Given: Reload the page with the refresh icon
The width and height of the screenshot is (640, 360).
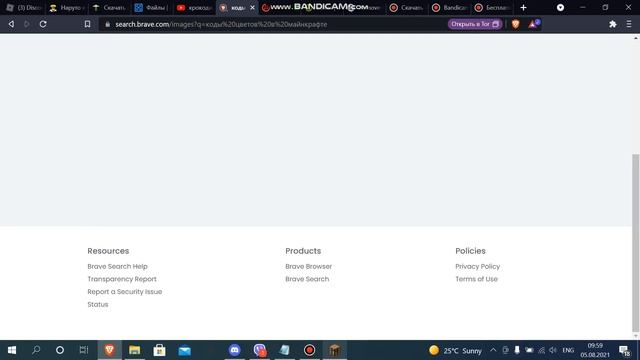Looking at the screenshot, I should point(43,24).
